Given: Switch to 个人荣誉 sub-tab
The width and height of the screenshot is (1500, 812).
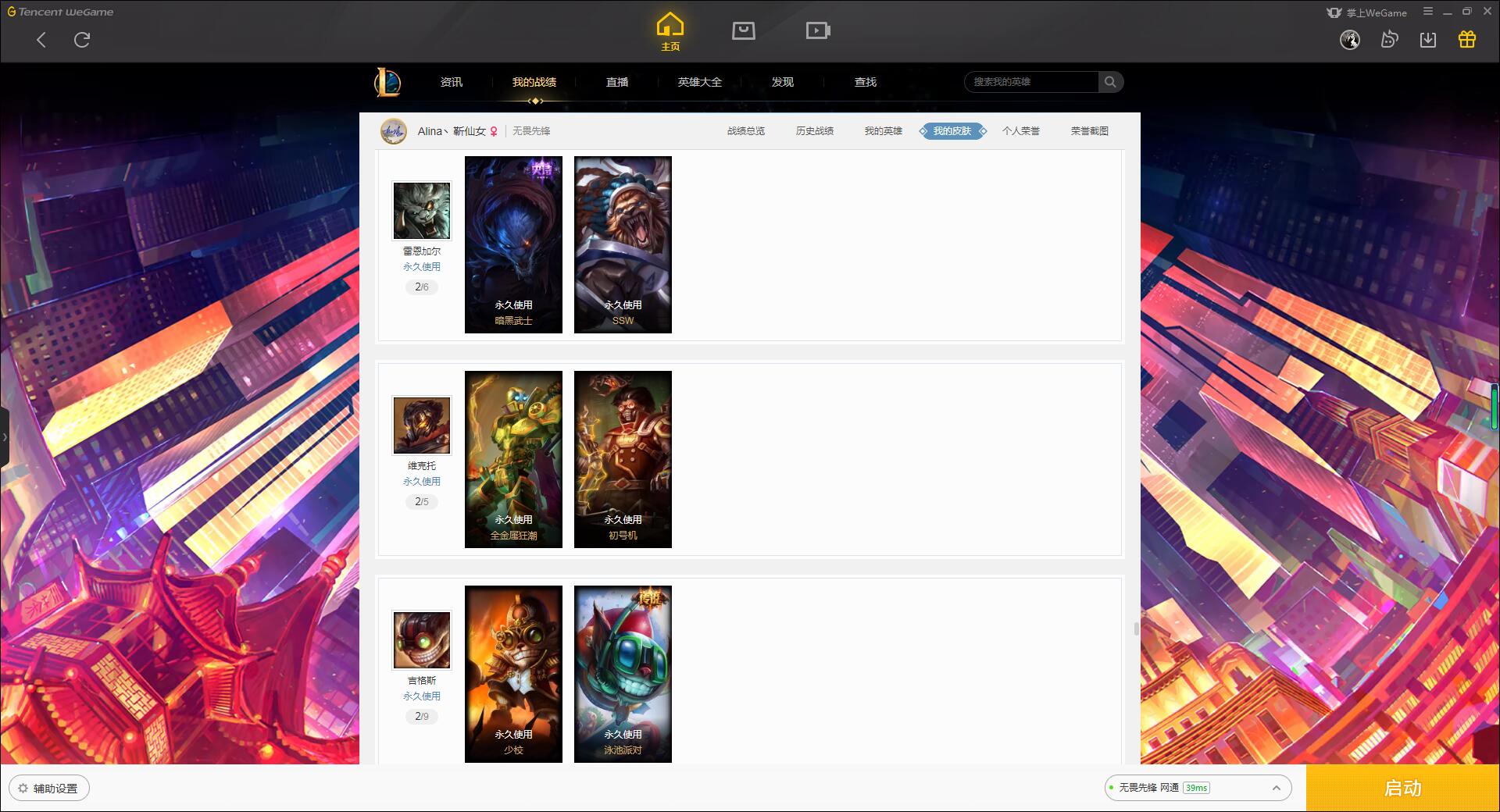Looking at the screenshot, I should click(1021, 131).
